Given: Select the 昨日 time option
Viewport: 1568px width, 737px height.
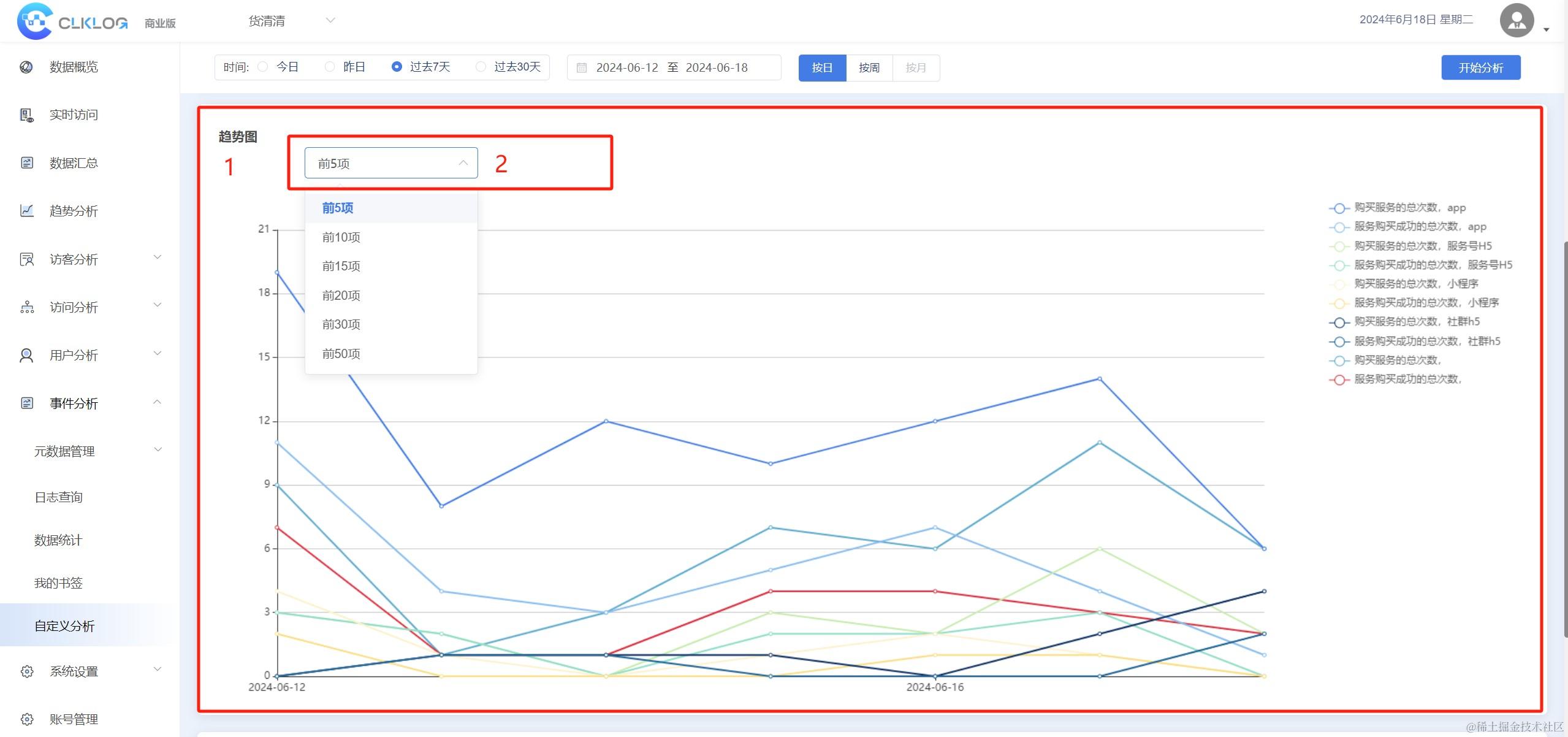Looking at the screenshot, I should [x=330, y=67].
